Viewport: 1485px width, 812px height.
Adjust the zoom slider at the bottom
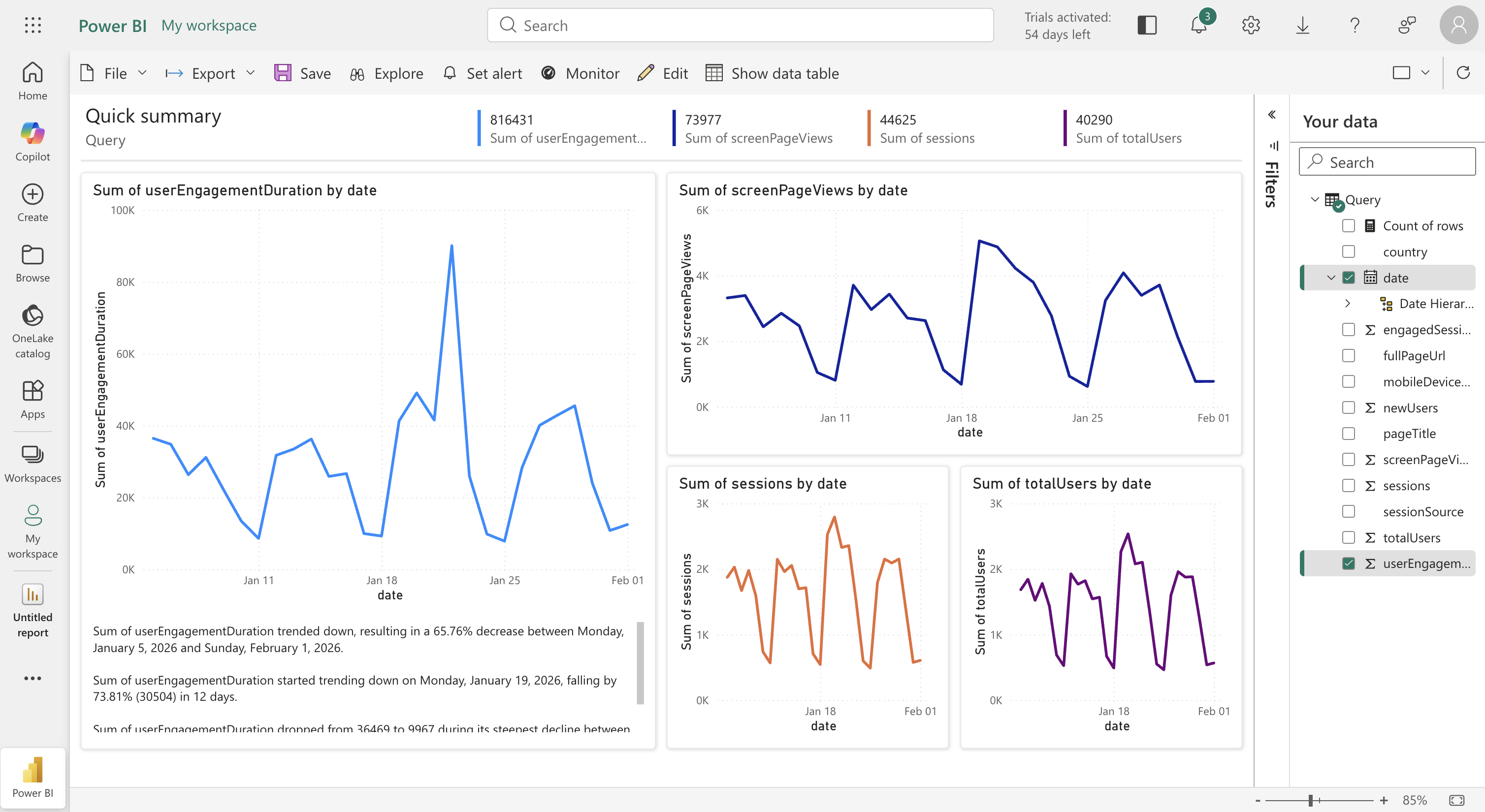click(1311, 800)
